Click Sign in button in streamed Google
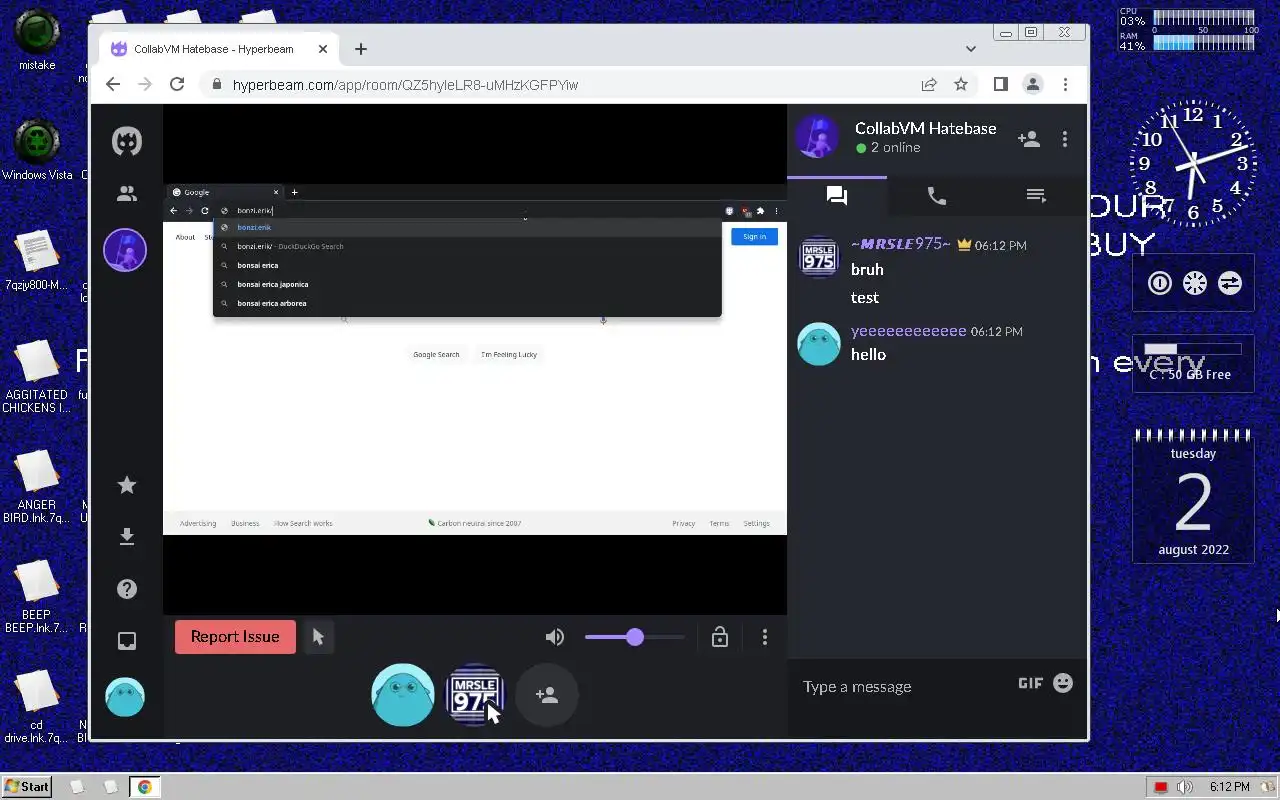Image resolution: width=1280 pixels, height=800 pixels. point(754,237)
